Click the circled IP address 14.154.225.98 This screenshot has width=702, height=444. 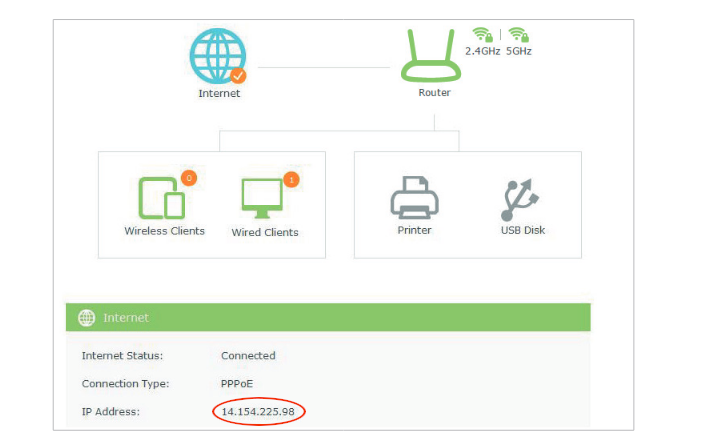259,411
